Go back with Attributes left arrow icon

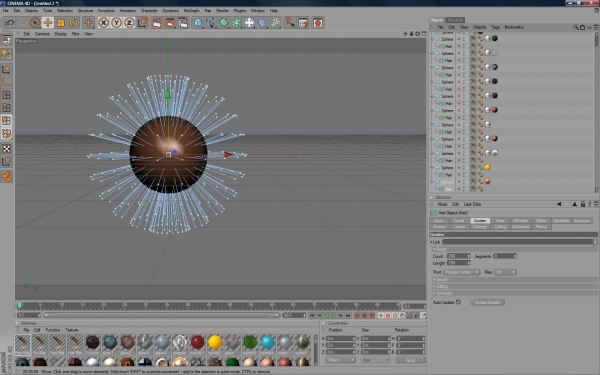pyautogui.click(x=559, y=204)
